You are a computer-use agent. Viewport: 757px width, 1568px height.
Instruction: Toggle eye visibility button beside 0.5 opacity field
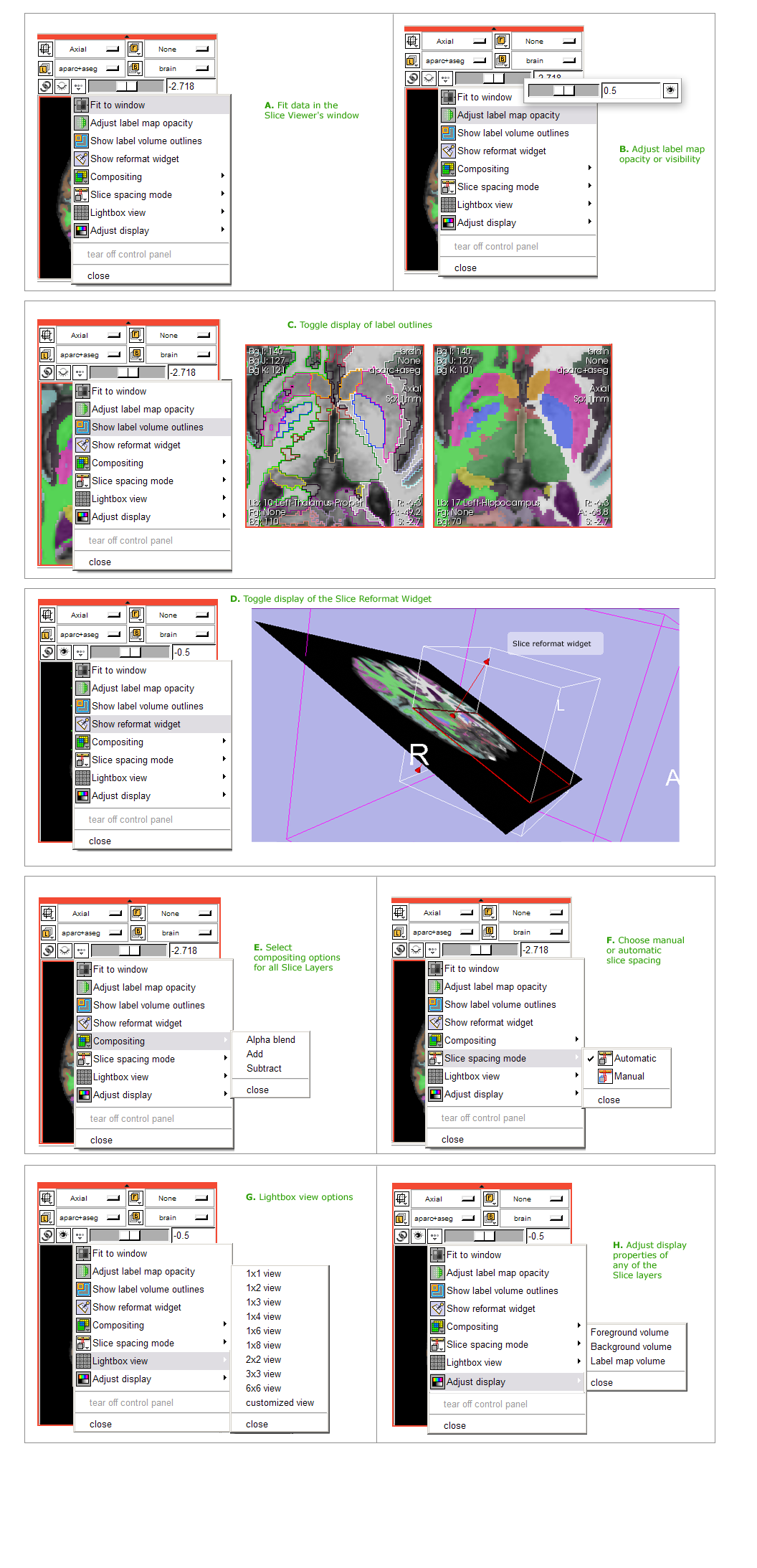click(x=670, y=90)
